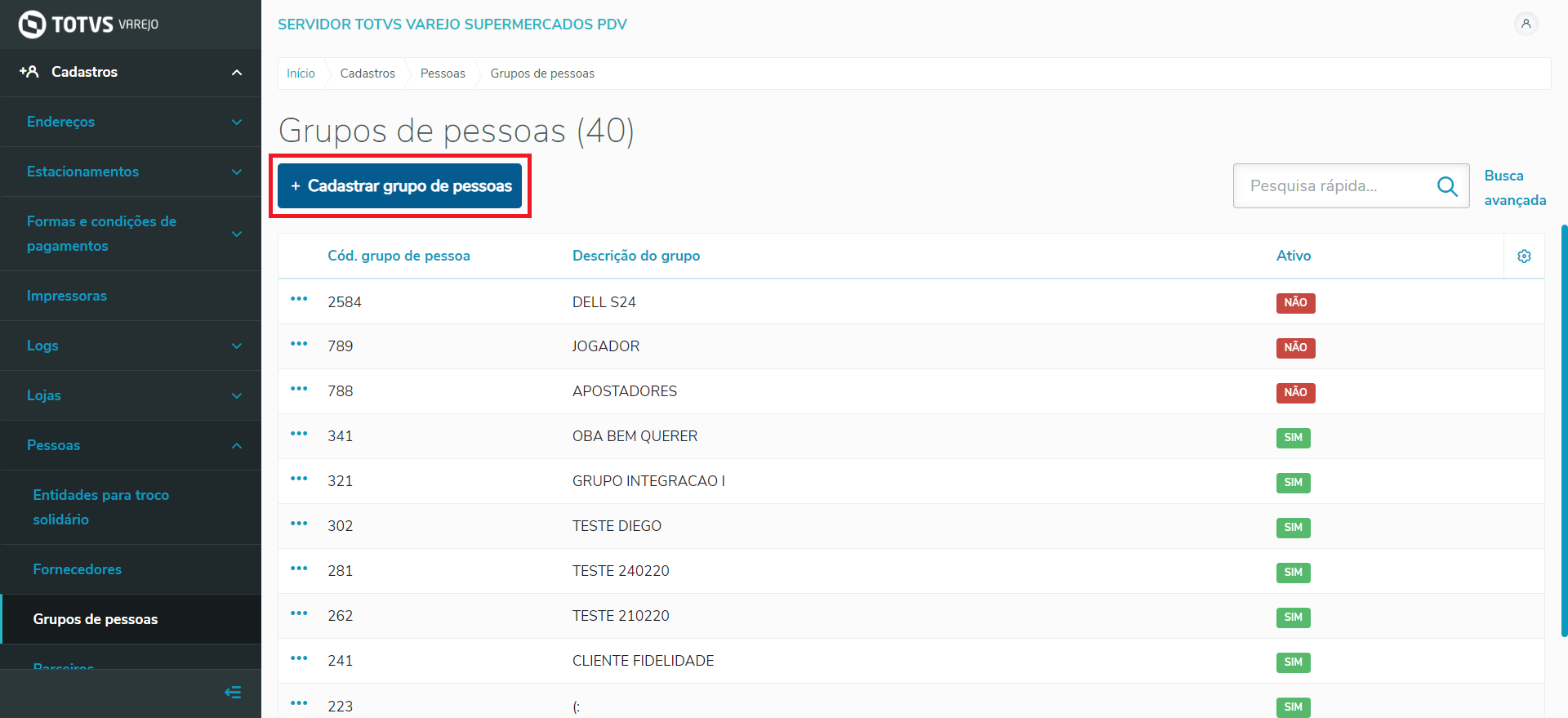1568x718 pixels.
Task: Open actions menu for DELL S24 row
Action: [x=299, y=299]
